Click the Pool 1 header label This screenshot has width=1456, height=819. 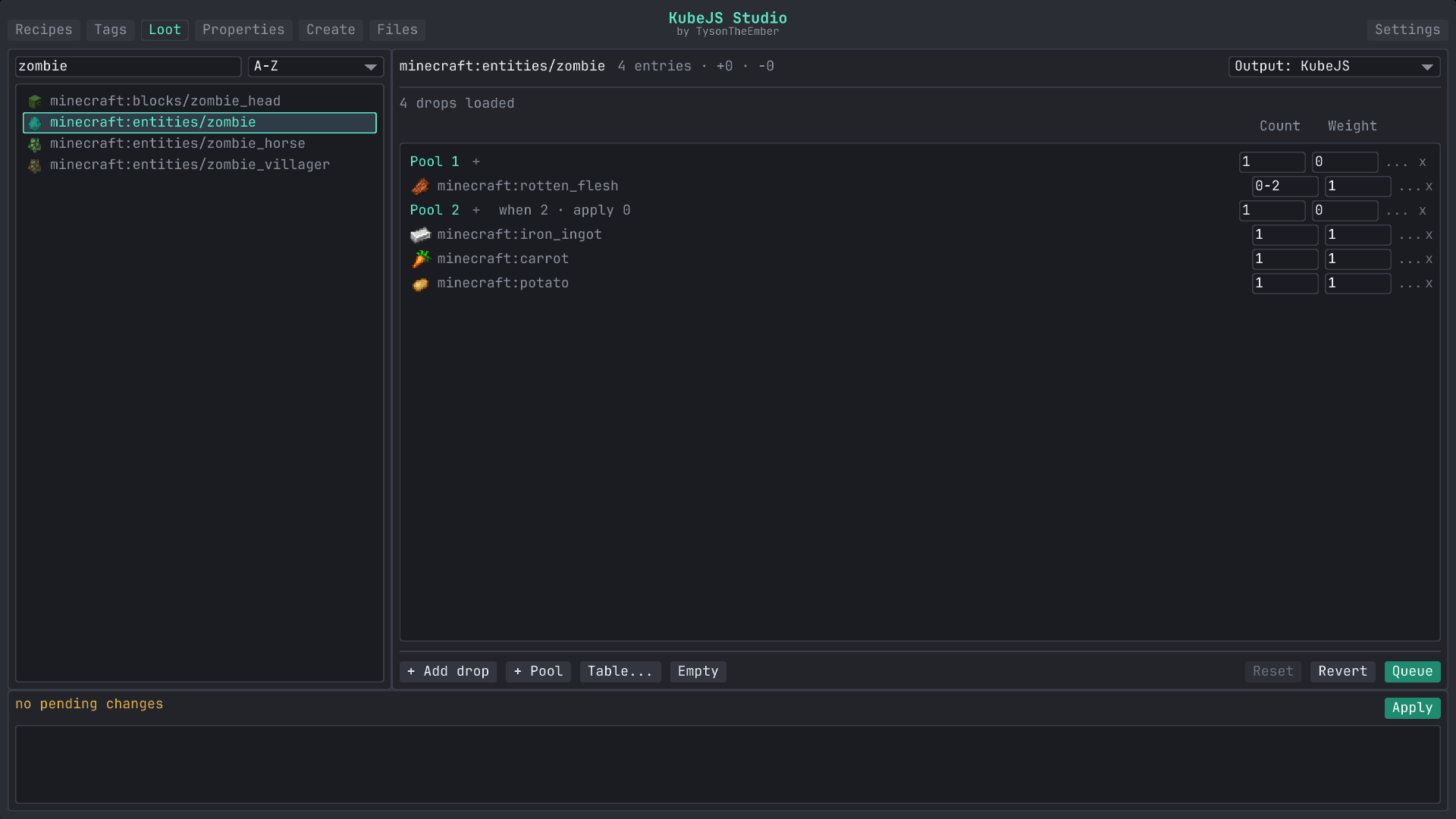click(x=435, y=162)
